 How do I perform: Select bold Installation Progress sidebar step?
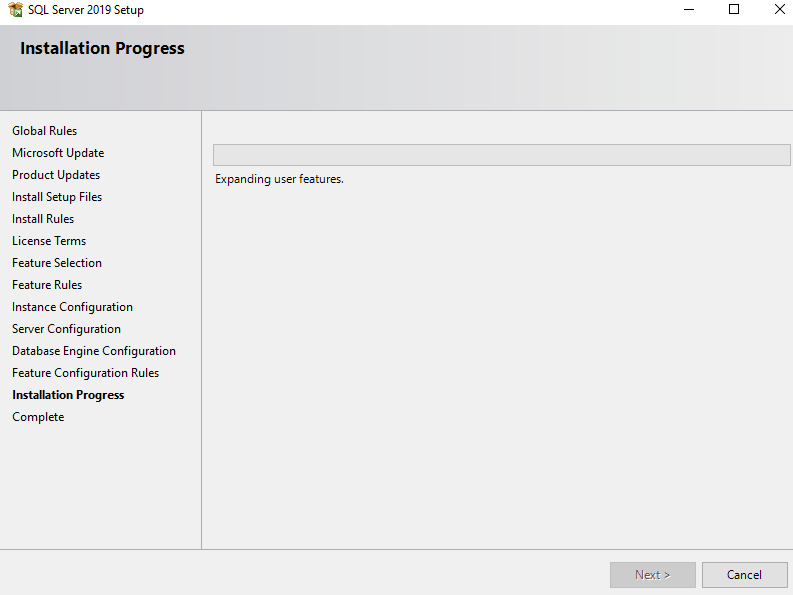point(68,395)
